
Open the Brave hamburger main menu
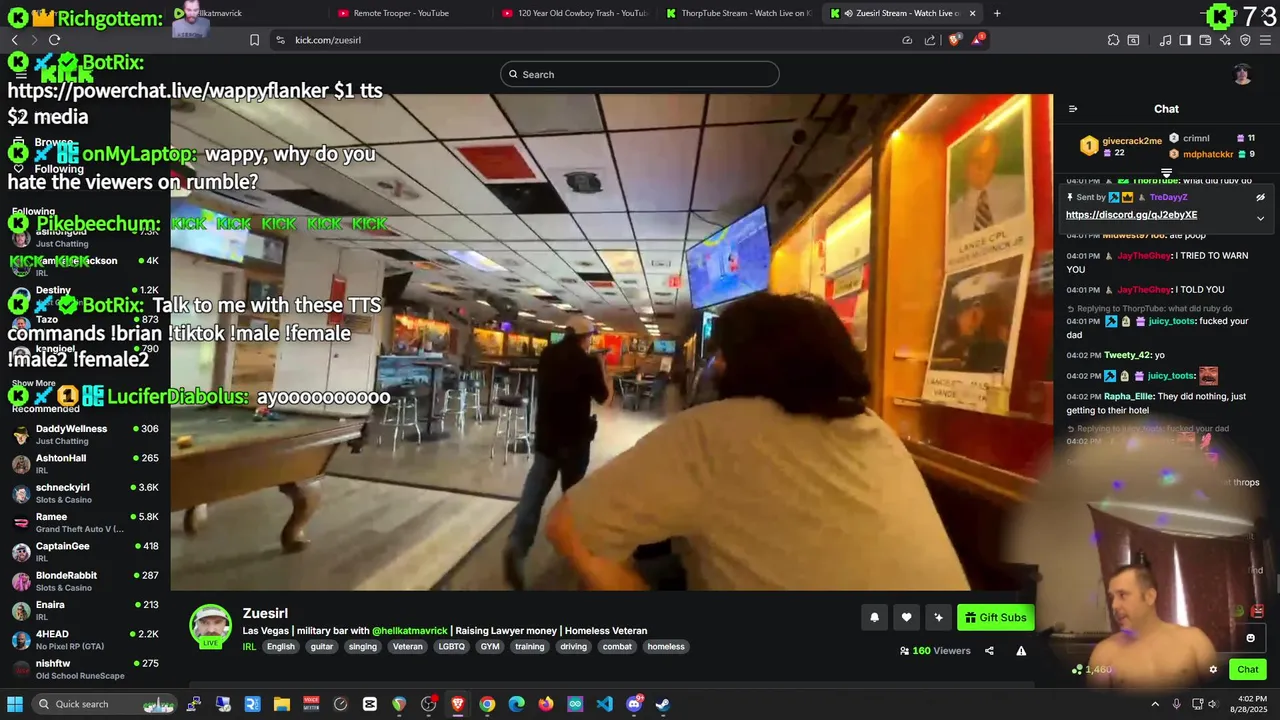[x=1266, y=40]
